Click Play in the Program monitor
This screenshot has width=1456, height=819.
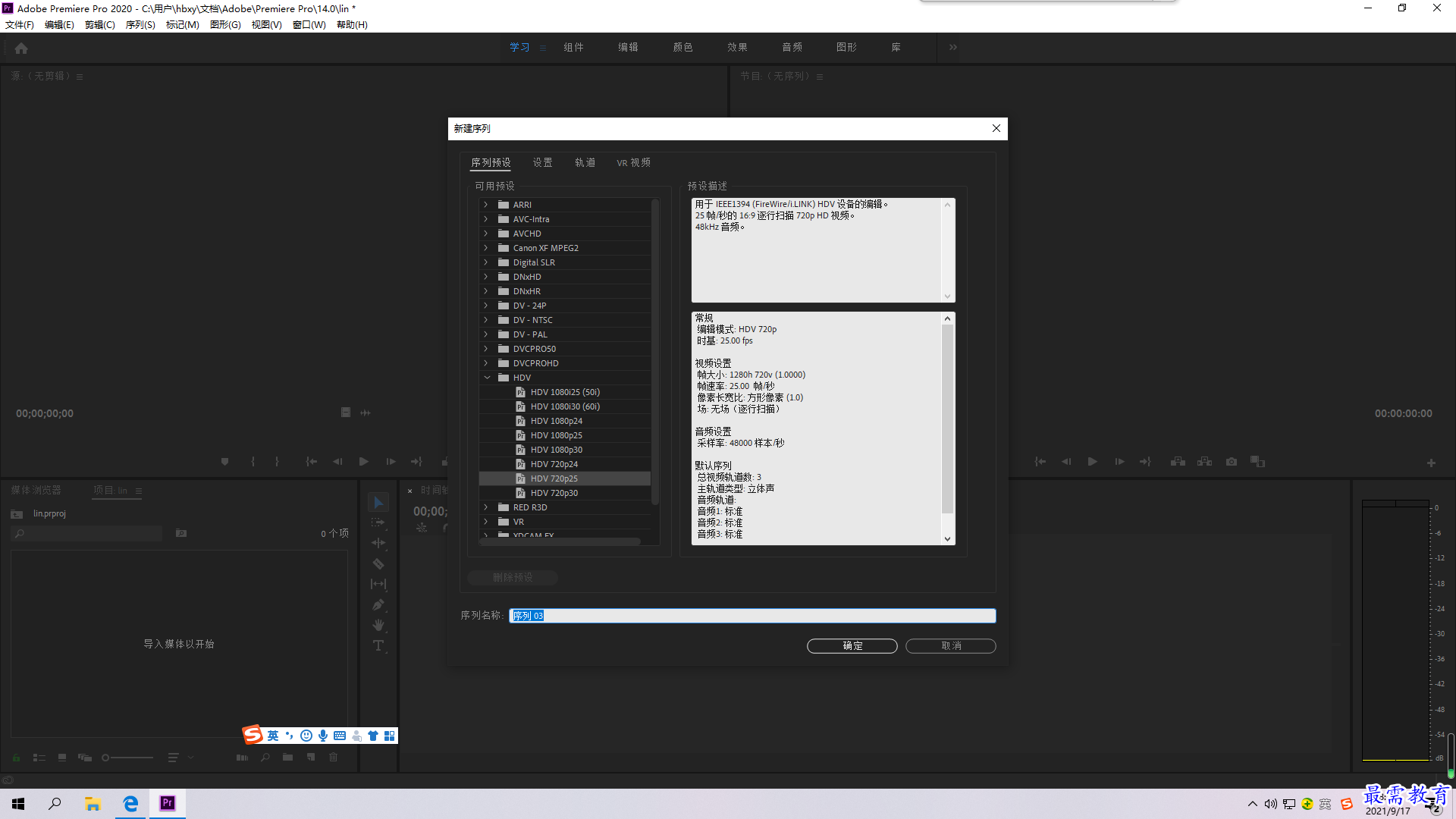point(1093,461)
